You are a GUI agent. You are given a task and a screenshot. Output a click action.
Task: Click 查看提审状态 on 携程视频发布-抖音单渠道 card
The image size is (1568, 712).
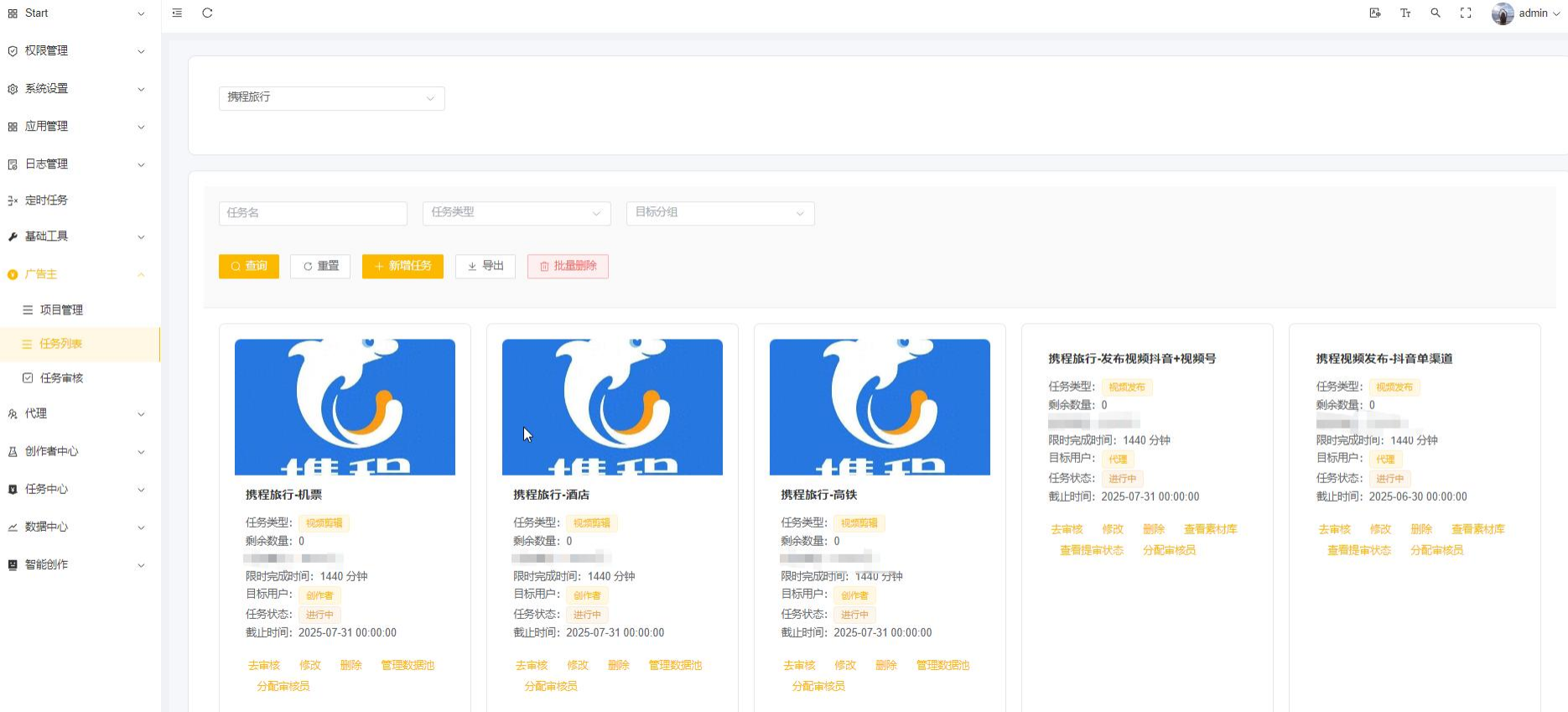click(x=1359, y=550)
